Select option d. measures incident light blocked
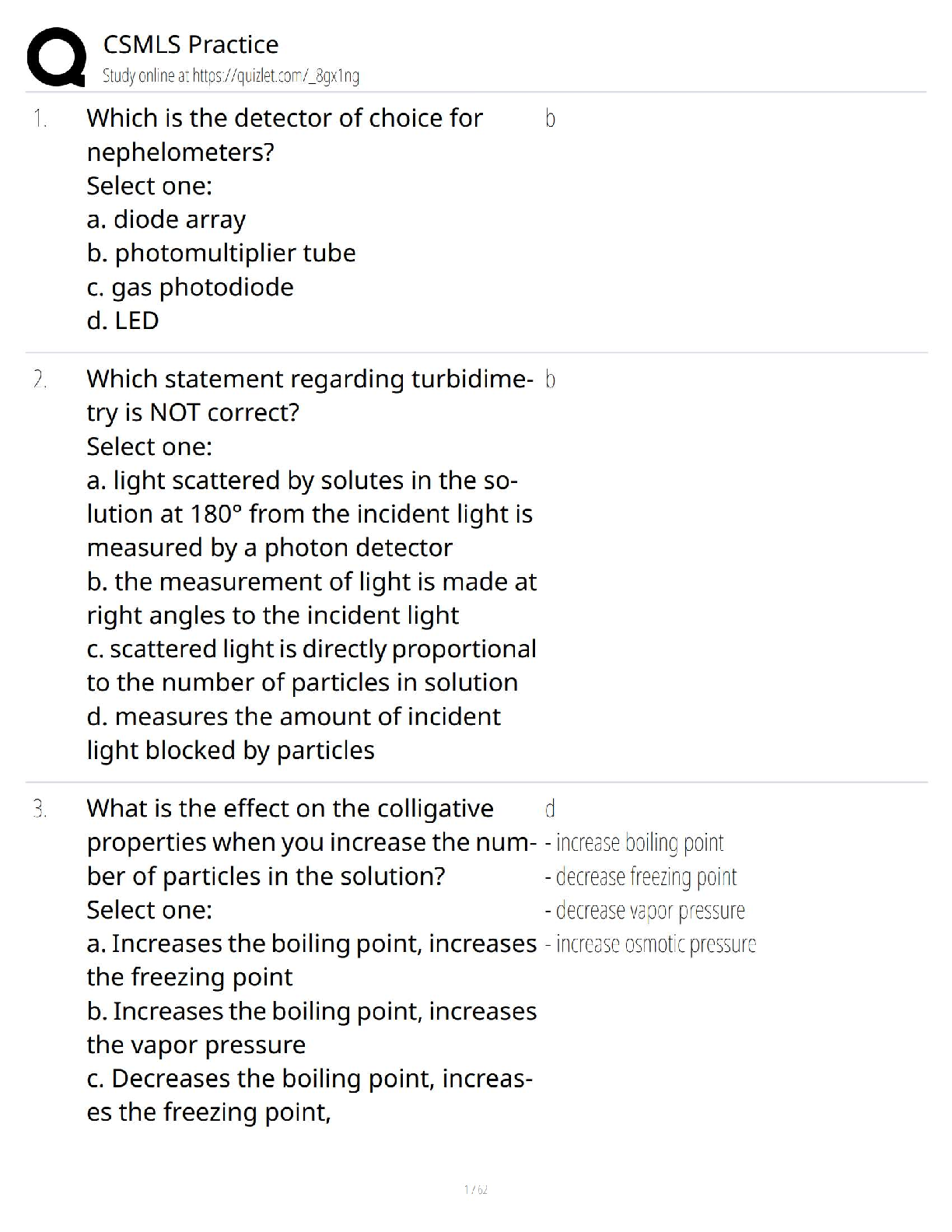This screenshot has height=1232, width=952. click(x=293, y=733)
